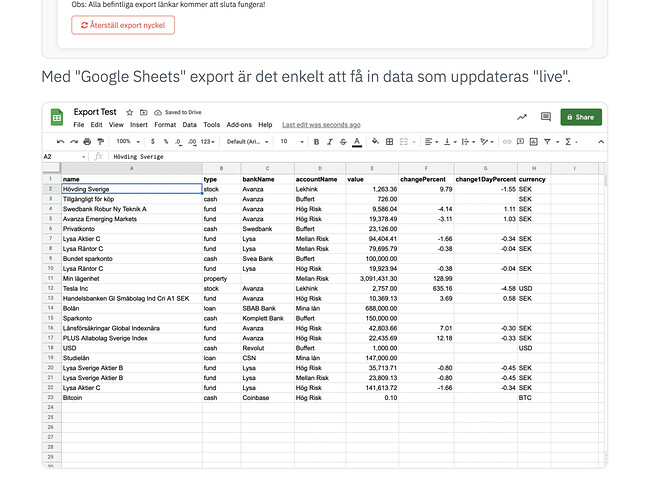This screenshot has height=500, width=649.
Task: Toggle bold formatting
Action: pyautogui.click(x=316, y=142)
